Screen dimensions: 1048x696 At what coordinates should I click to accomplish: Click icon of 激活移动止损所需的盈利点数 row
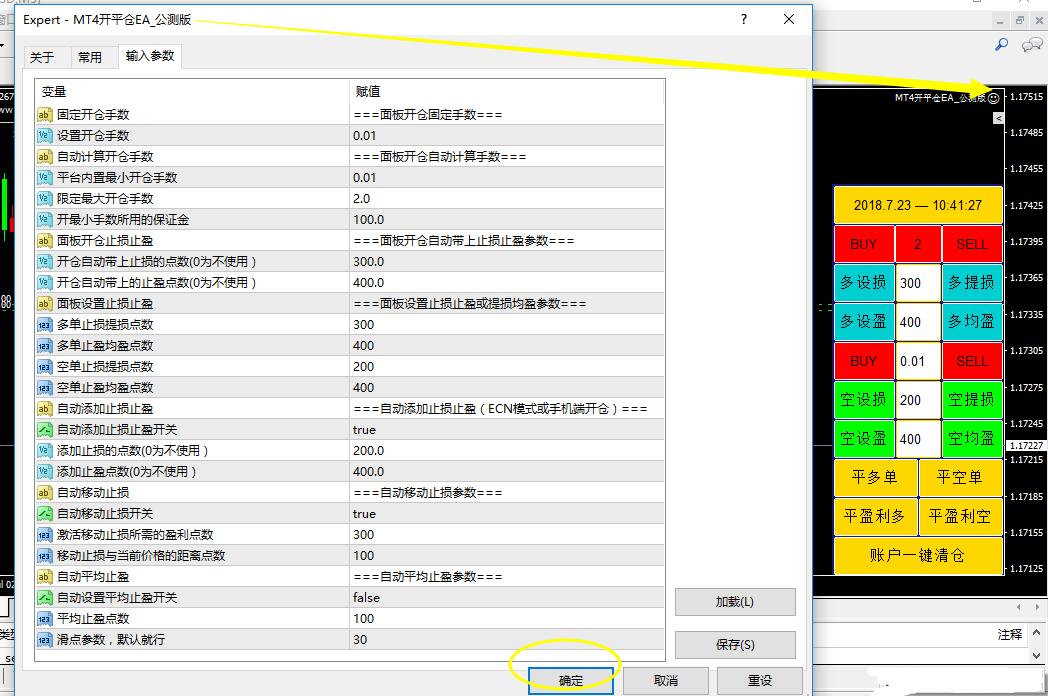point(45,535)
